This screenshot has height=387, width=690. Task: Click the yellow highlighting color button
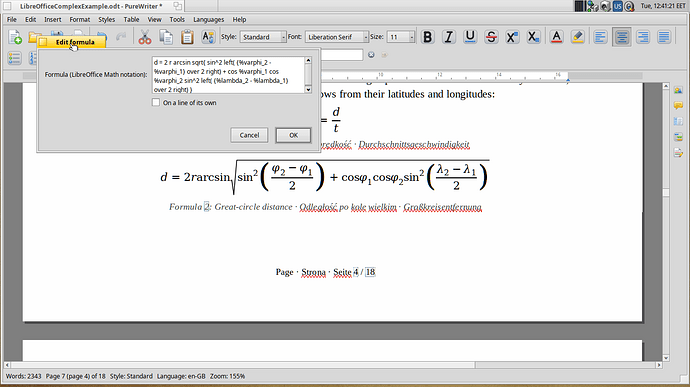pyautogui.click(x=577, y=37)
